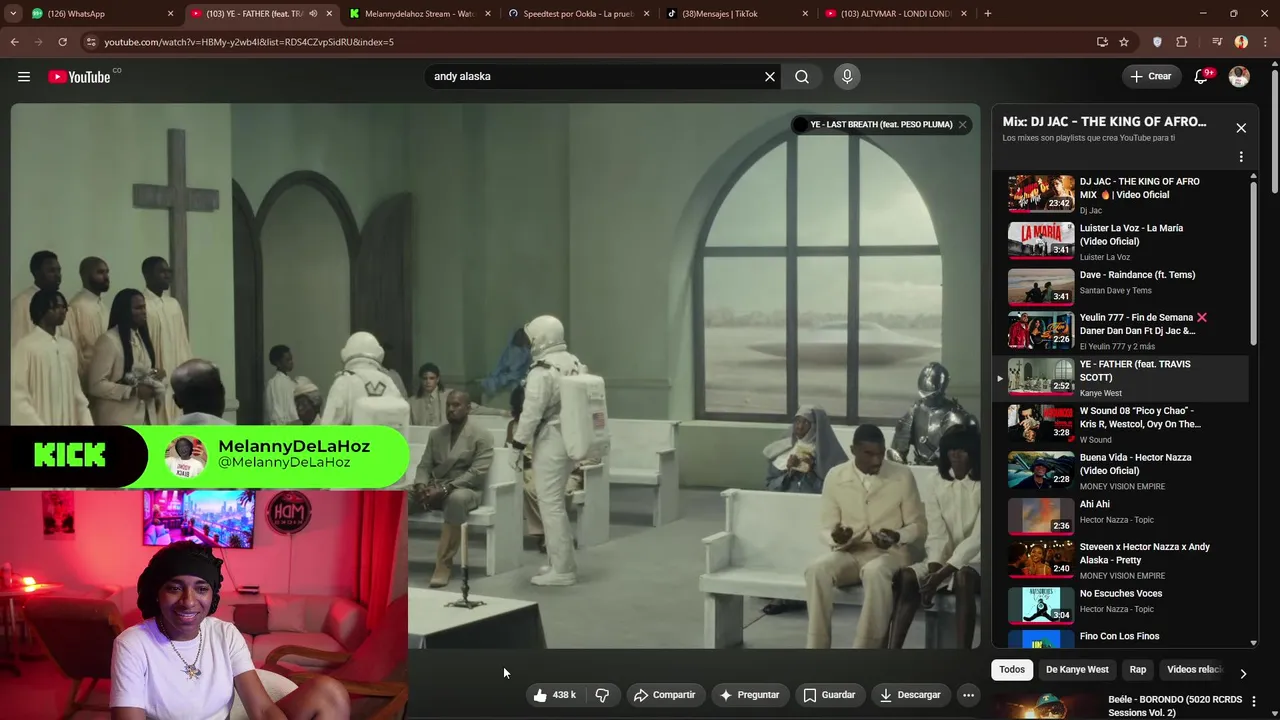Show more filter chips with arrow
Screen dimensions: 1280x720
1243,673
